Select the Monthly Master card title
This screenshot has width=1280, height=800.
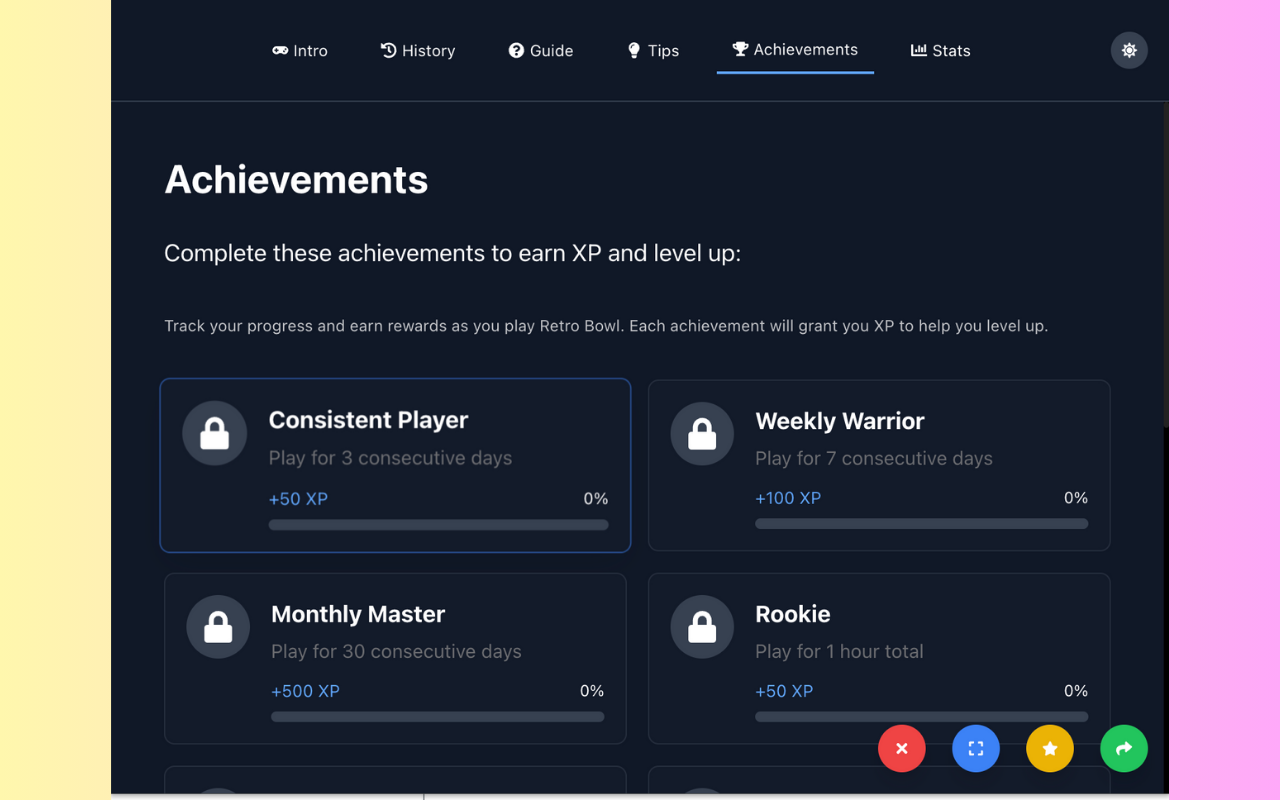pos(358,614)
